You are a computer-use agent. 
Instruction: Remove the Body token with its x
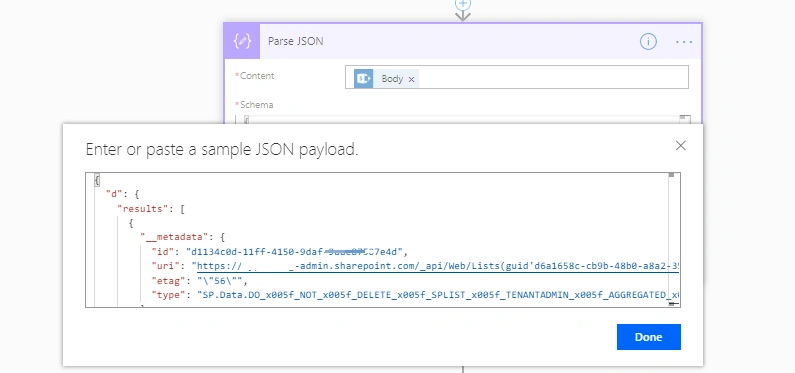[x=411, y=79]
